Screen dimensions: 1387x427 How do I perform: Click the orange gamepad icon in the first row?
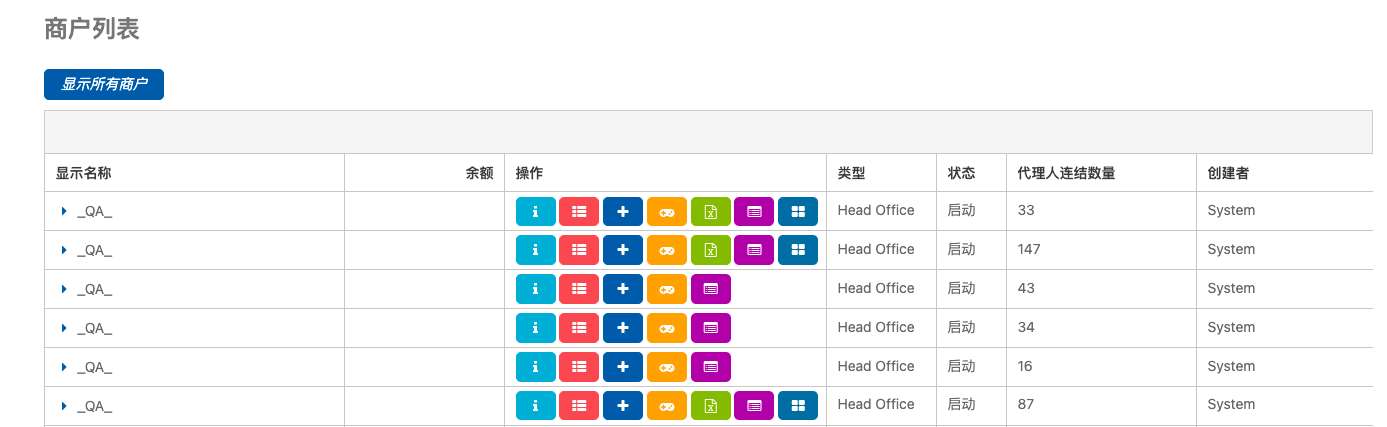666,211
